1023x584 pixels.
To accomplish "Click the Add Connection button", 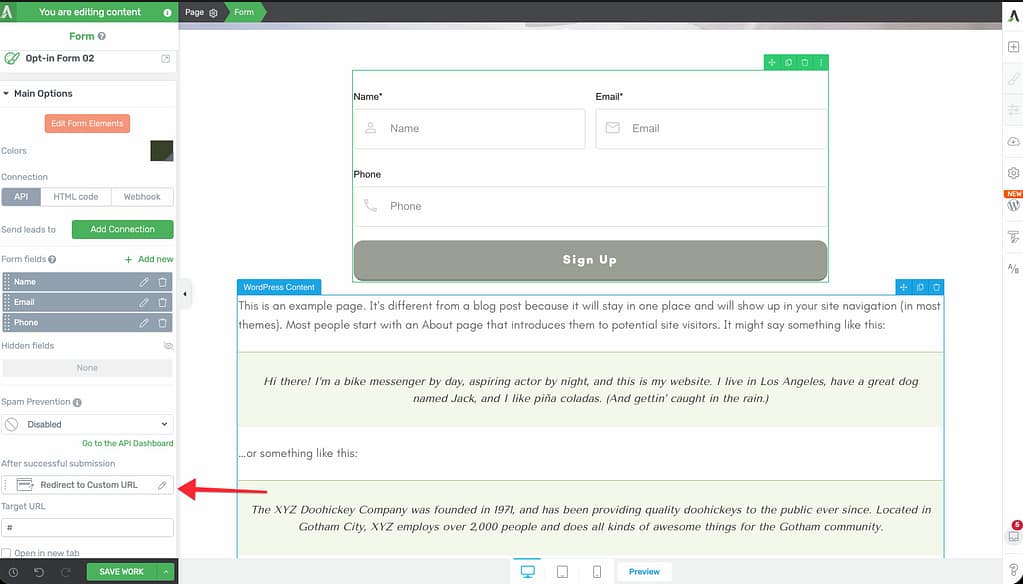I will coord(122,229).
